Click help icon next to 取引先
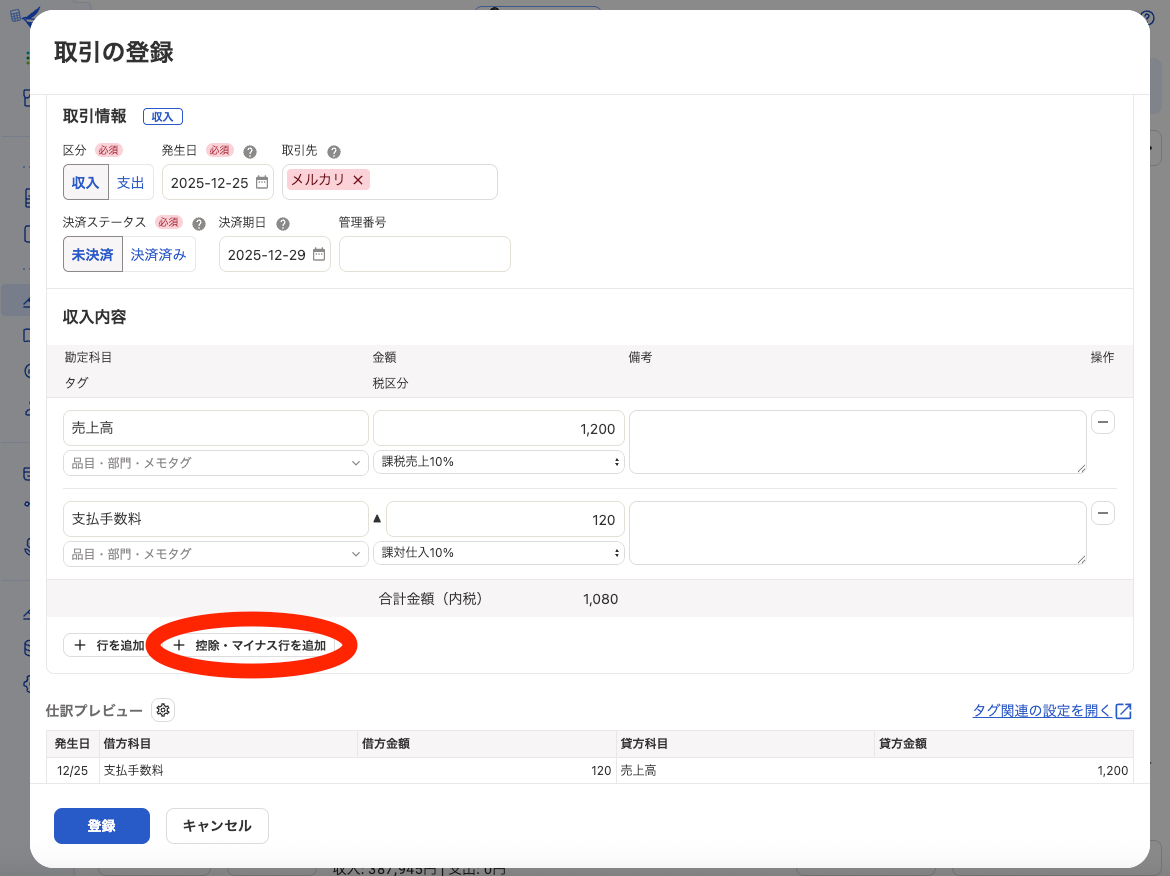Viewport: 1170px width, 876px height. (x=334, y=152)
